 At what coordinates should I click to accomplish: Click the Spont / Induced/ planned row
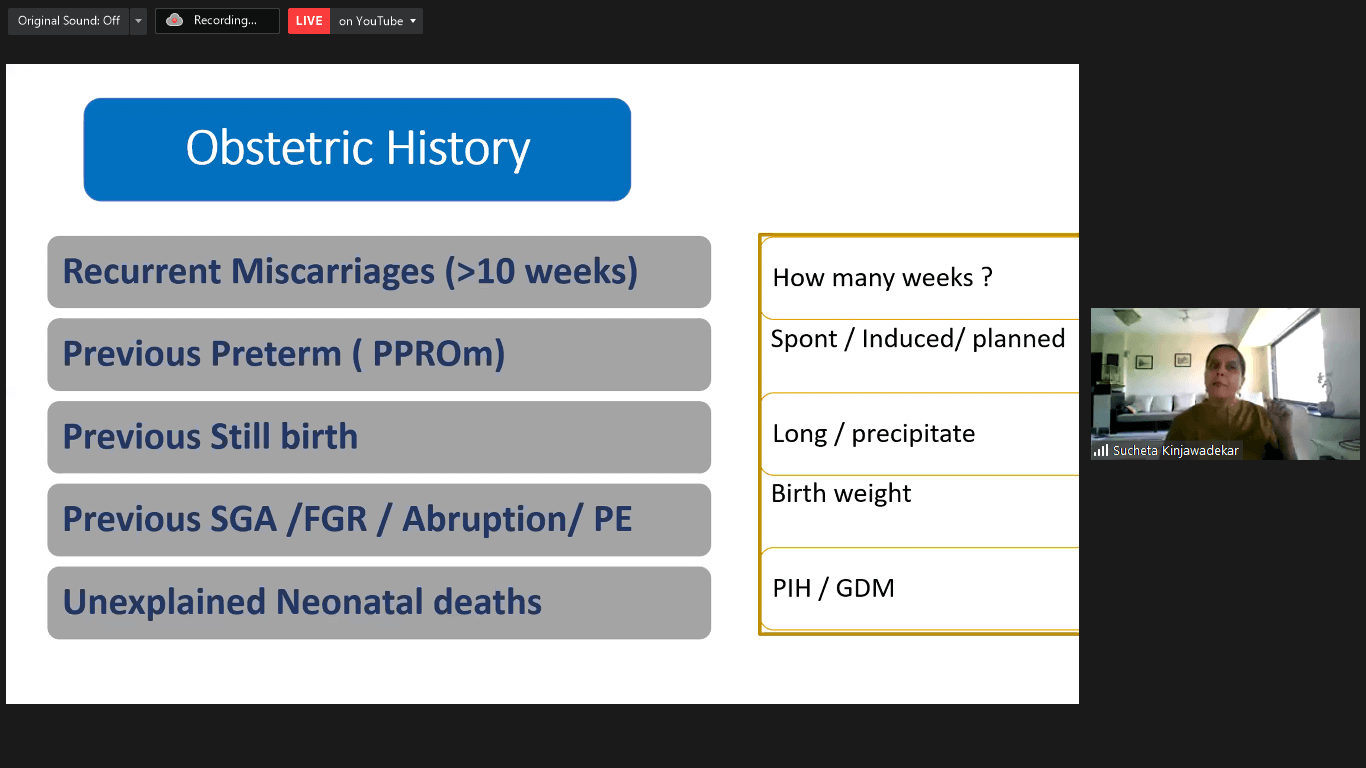click(x=919, y=339)
